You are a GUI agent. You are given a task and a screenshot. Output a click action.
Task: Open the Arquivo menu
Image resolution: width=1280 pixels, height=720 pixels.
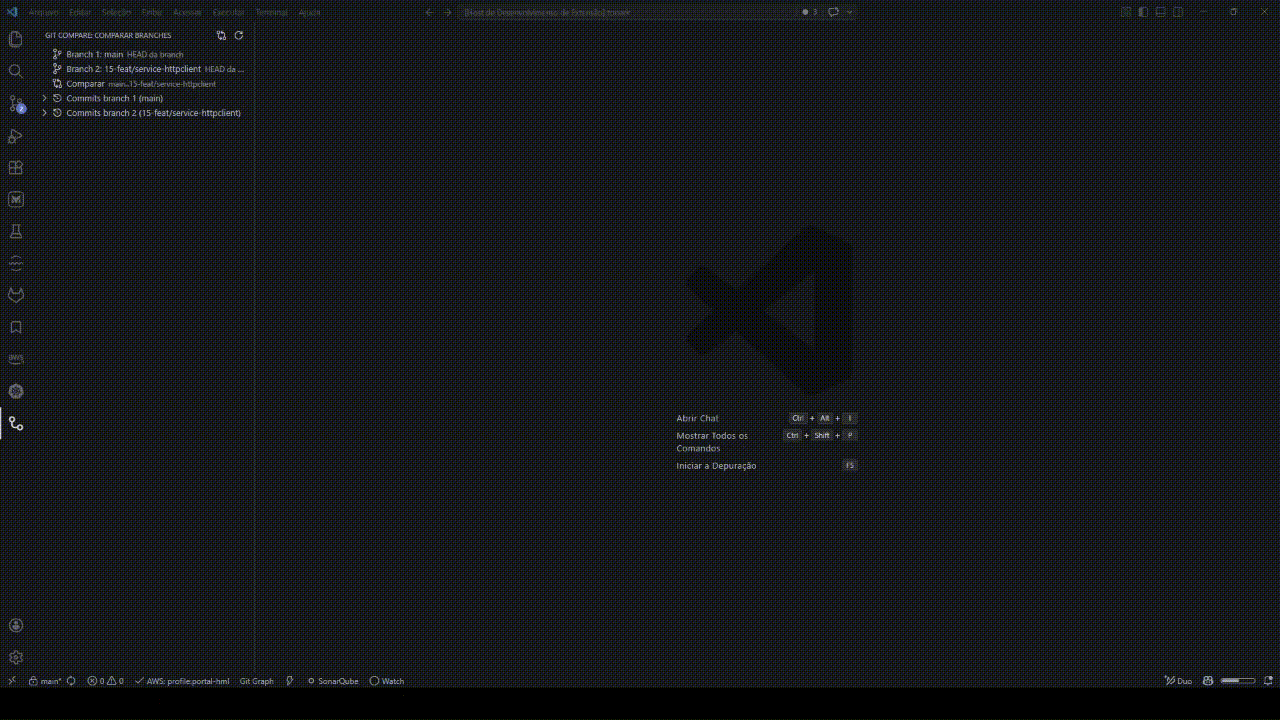coord(44,12)
